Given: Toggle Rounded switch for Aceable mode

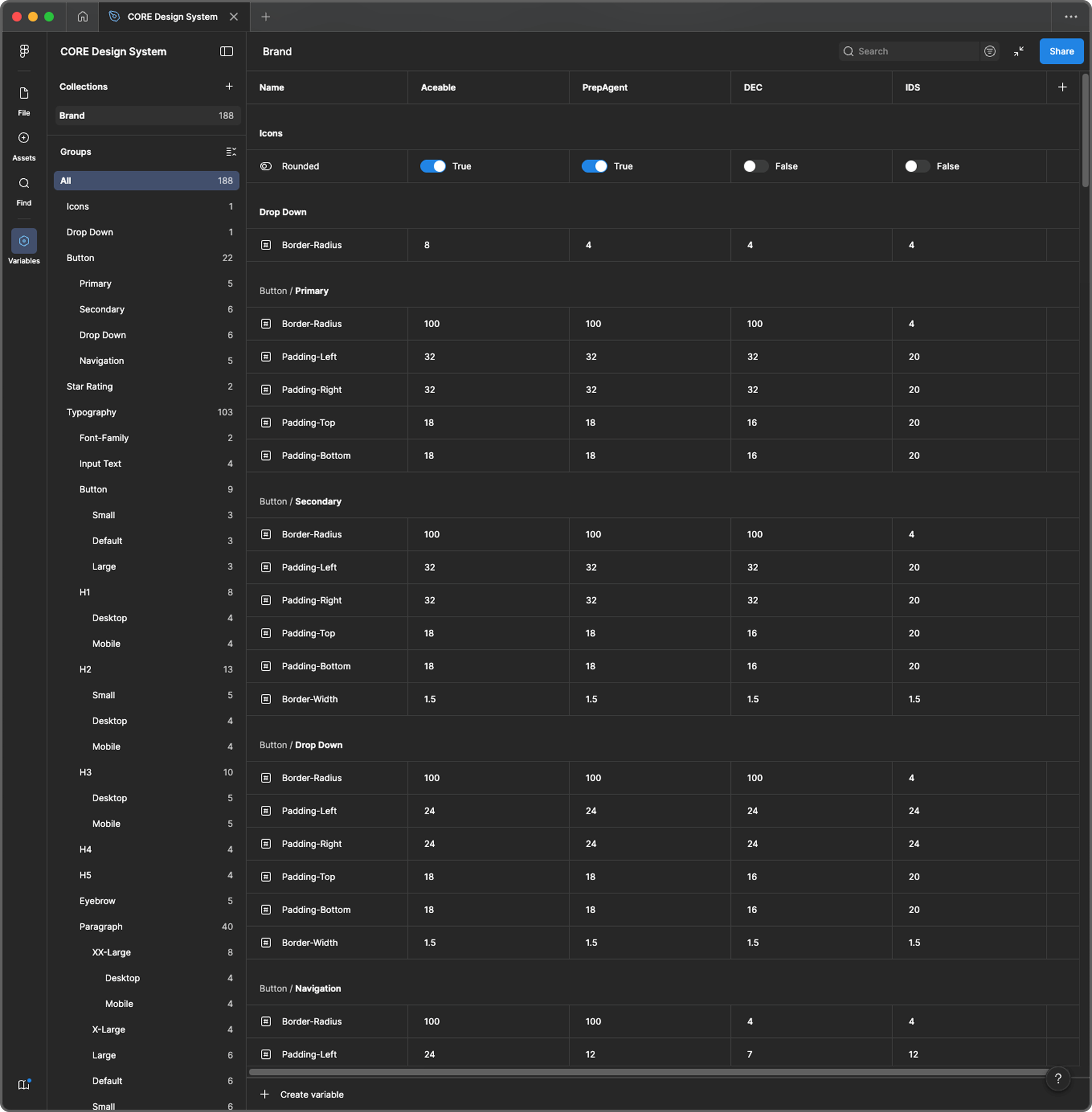Looking at the screenshot, I should (432, 166).
